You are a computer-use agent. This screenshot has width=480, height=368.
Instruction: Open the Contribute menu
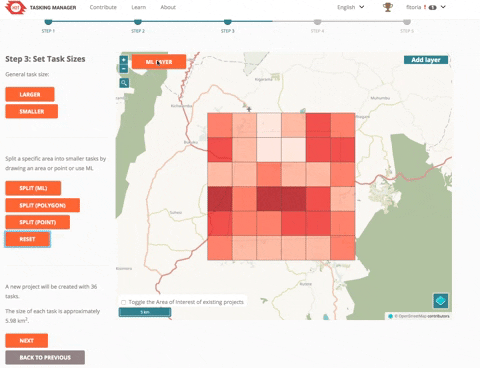pyautogui.click(x=103, y=7)
